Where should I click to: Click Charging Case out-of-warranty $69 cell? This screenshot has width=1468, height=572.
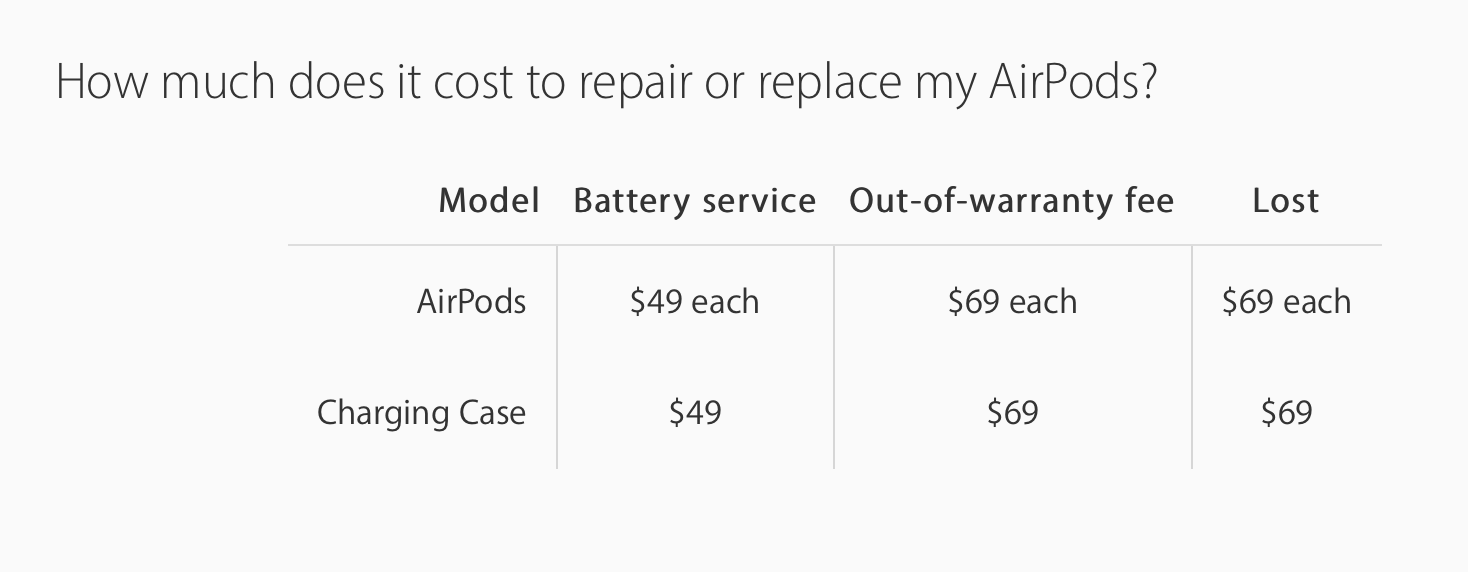click(x=1013, y=412)
